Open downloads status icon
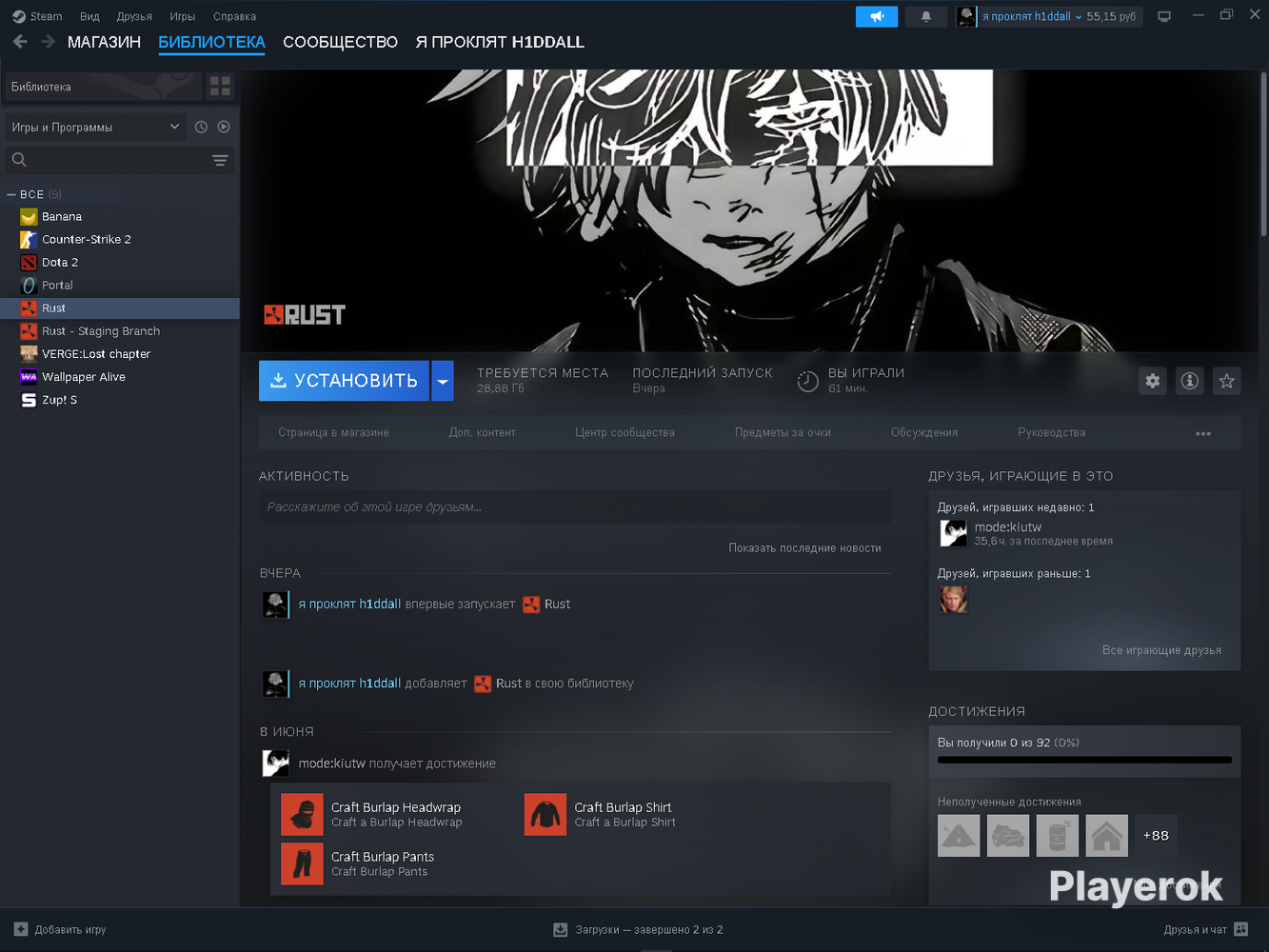1269x952 pixels. [561, 929]
